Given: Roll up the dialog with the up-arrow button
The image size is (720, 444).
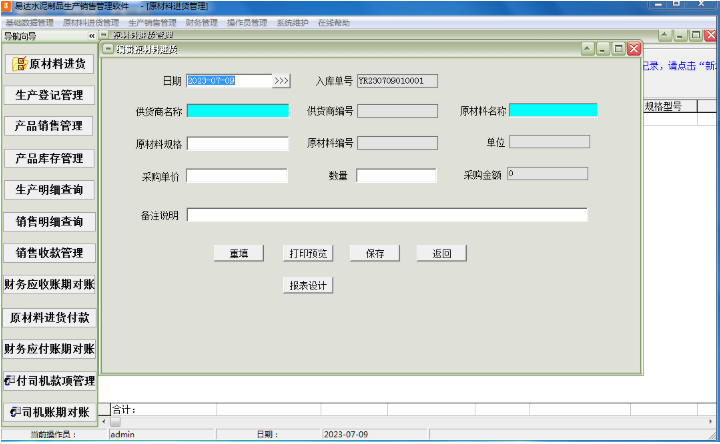Looking at the screenshot, I should [x=587, y=49].
